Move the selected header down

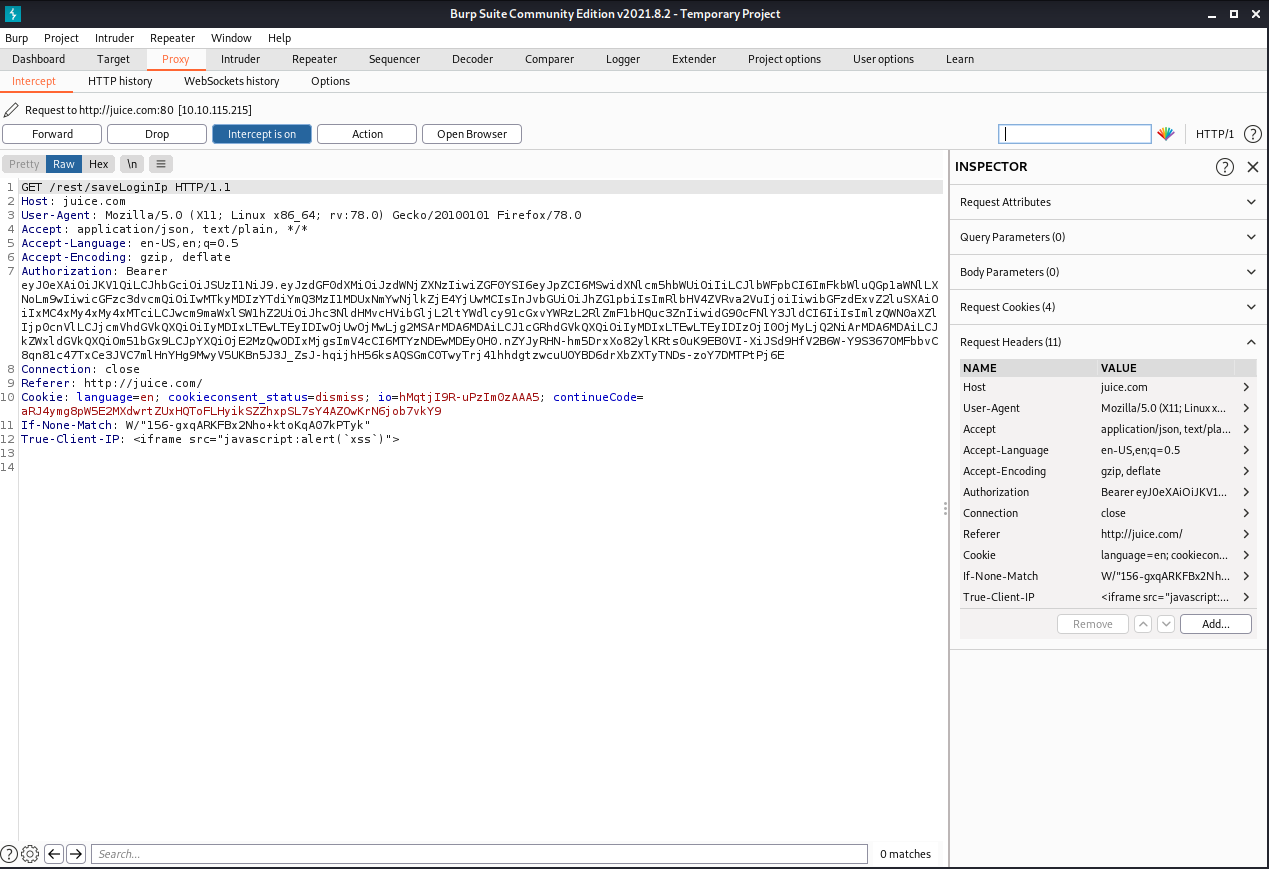click(1165, 624)
